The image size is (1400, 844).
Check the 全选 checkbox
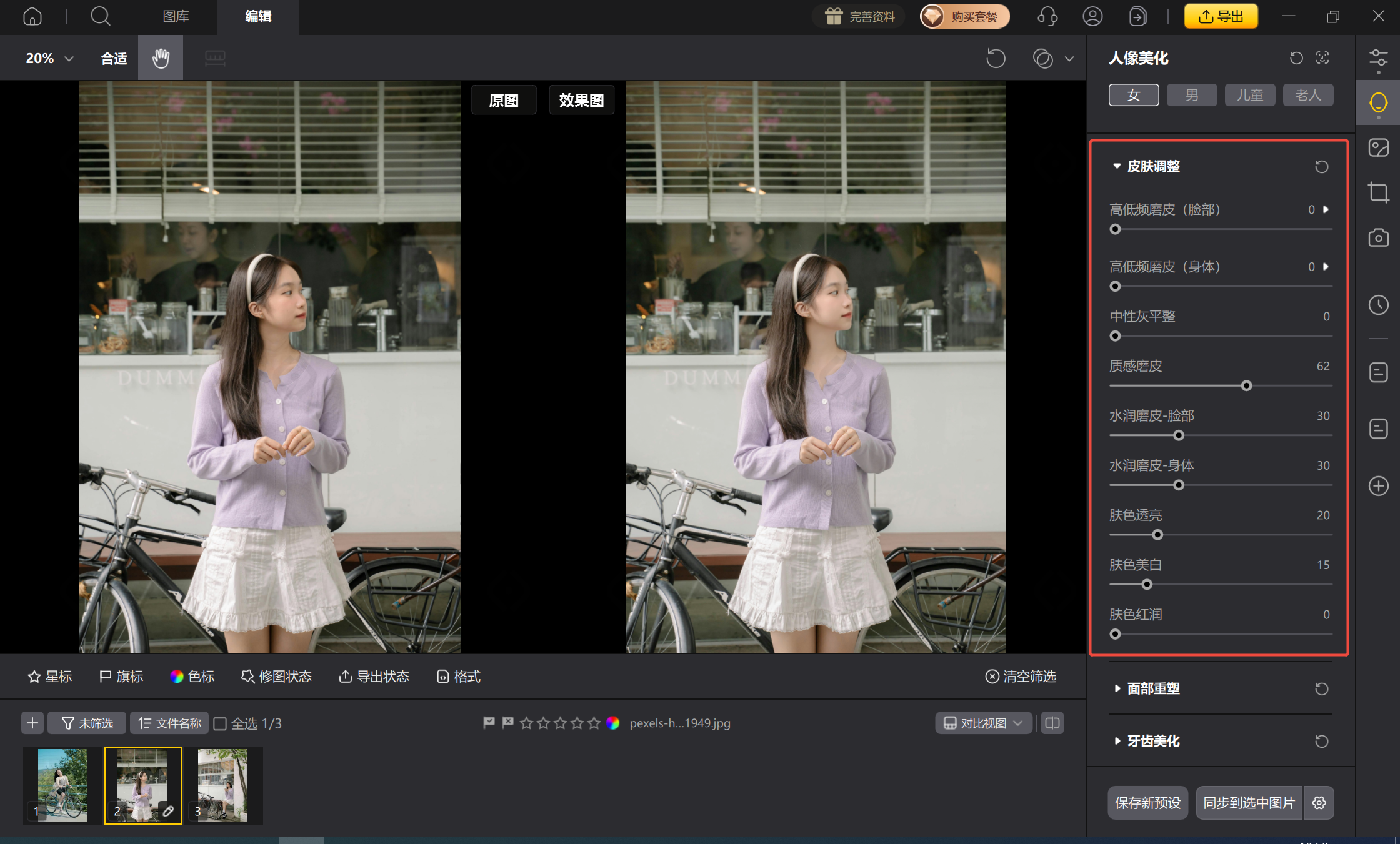[x=220, y=723]
